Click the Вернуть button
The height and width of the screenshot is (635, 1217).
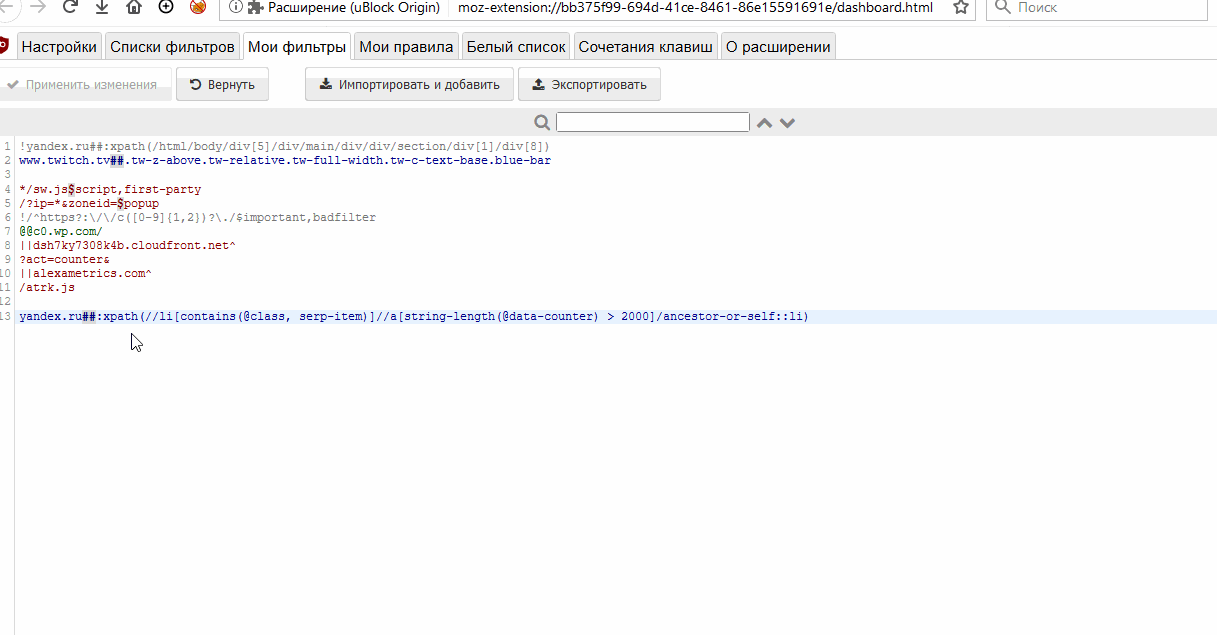(x=222, y=85)
